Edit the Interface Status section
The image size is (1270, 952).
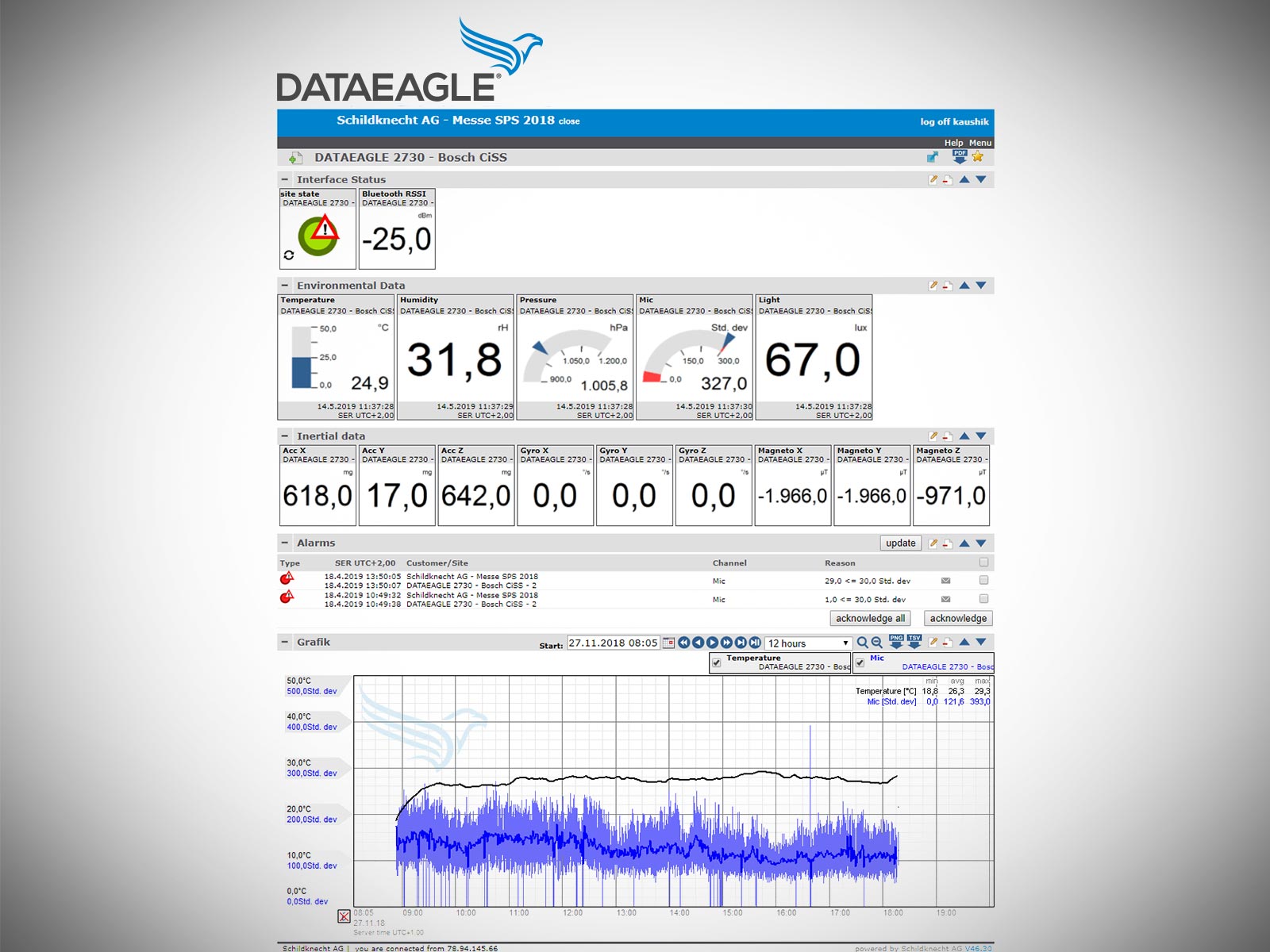click(933, 179)
